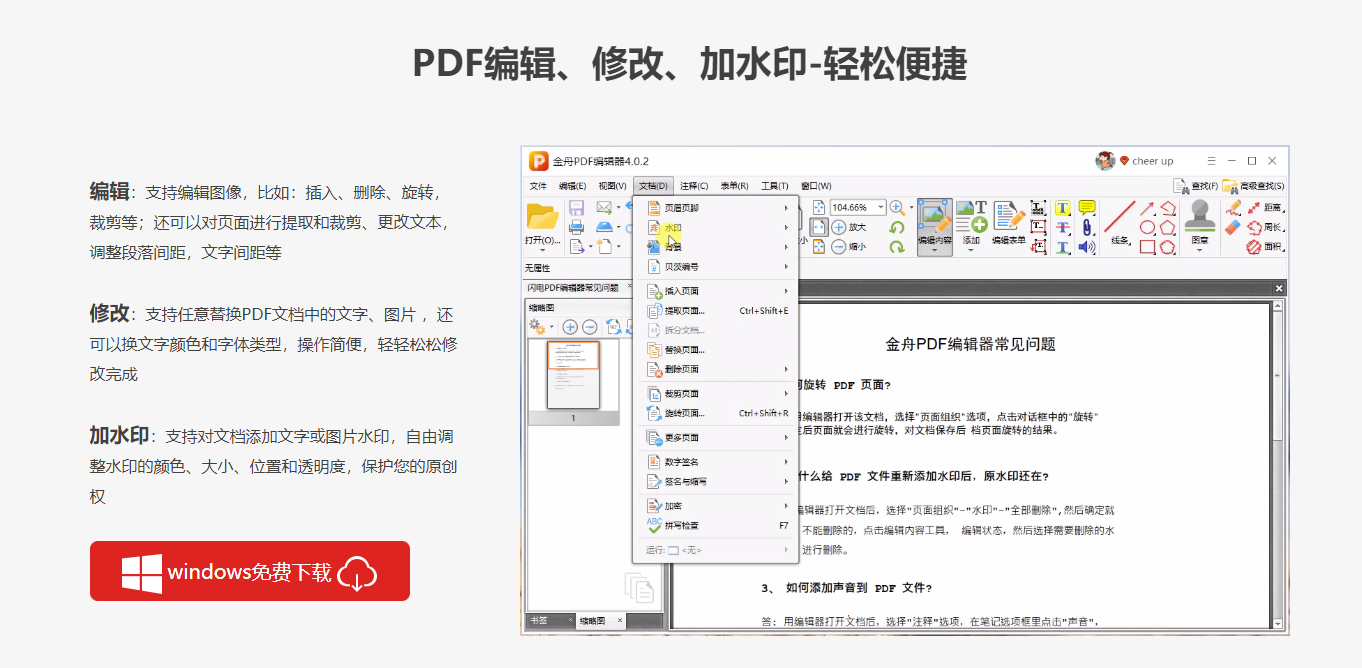Open the 104.66% zoom level dropdown

click(x=881, y=207)
